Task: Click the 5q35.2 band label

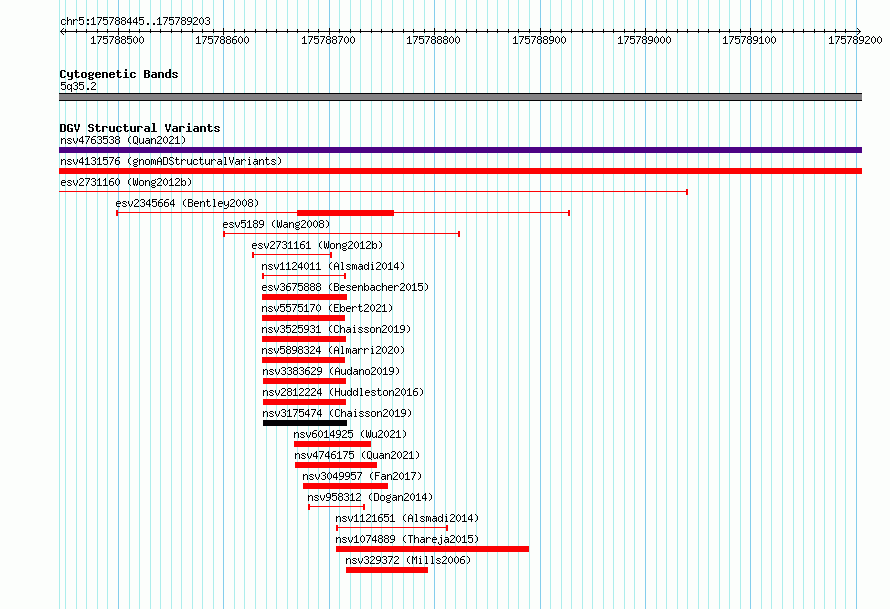Action: [78, 86]
